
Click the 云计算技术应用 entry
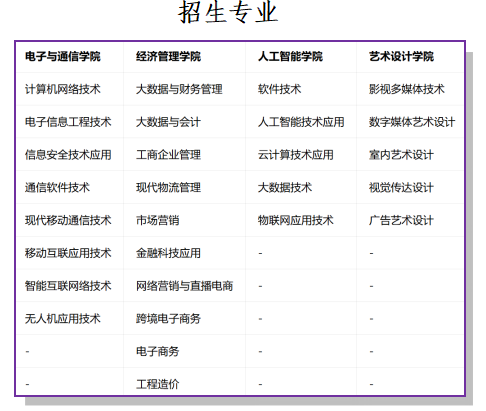tap(296, 155)
